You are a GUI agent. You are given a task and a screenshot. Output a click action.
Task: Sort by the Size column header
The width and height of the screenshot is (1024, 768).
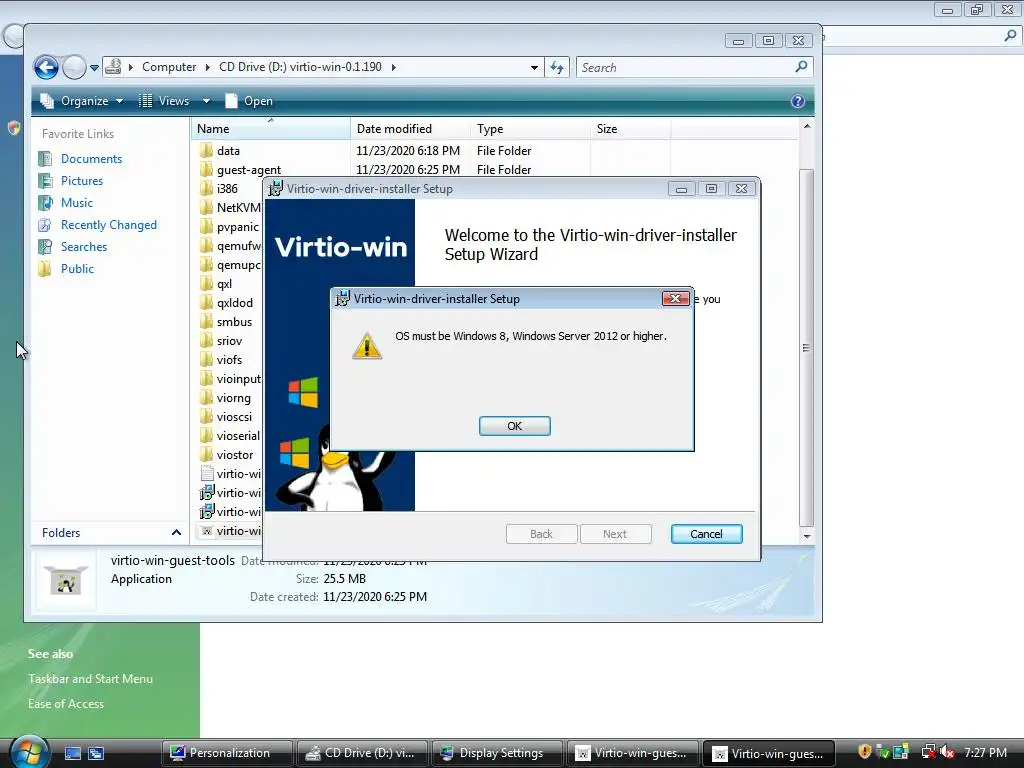[630, 129]
